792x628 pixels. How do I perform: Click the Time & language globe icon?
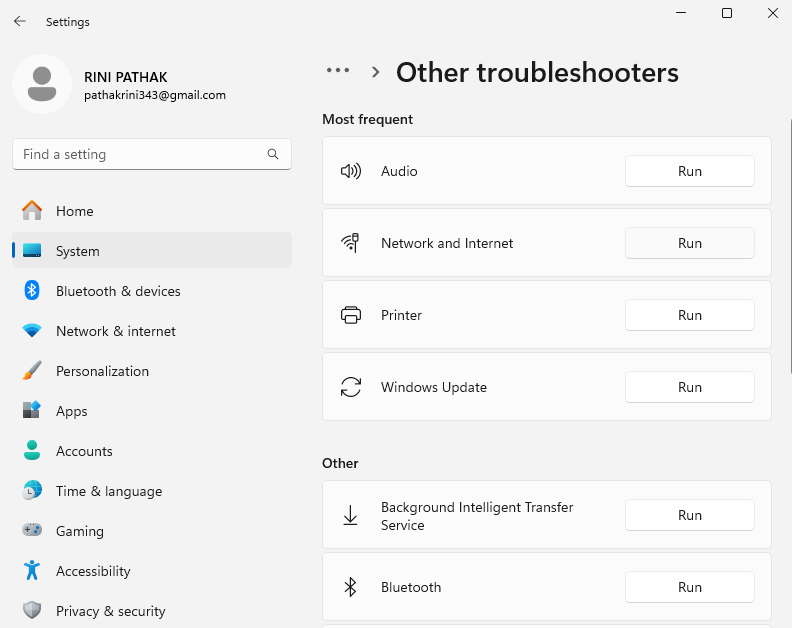coord(32,491)
